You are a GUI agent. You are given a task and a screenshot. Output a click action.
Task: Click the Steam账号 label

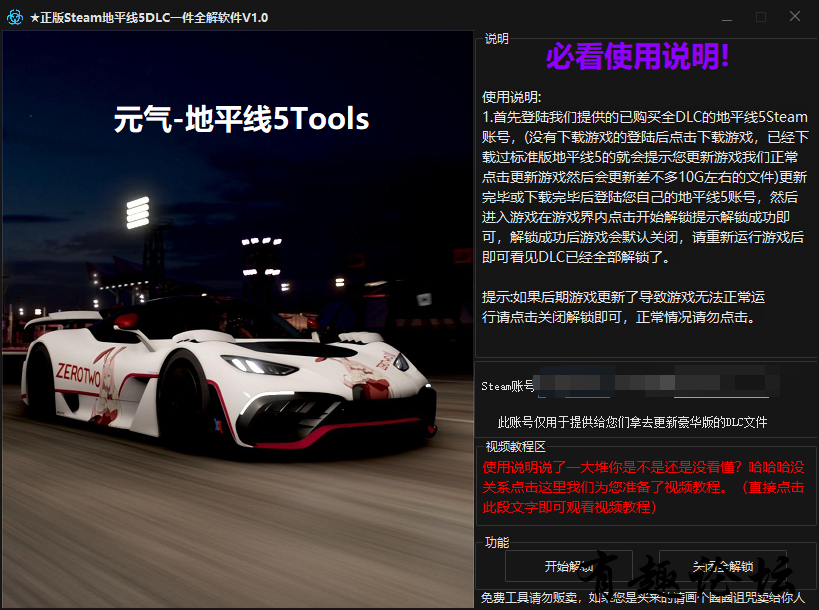click(507, 386)
